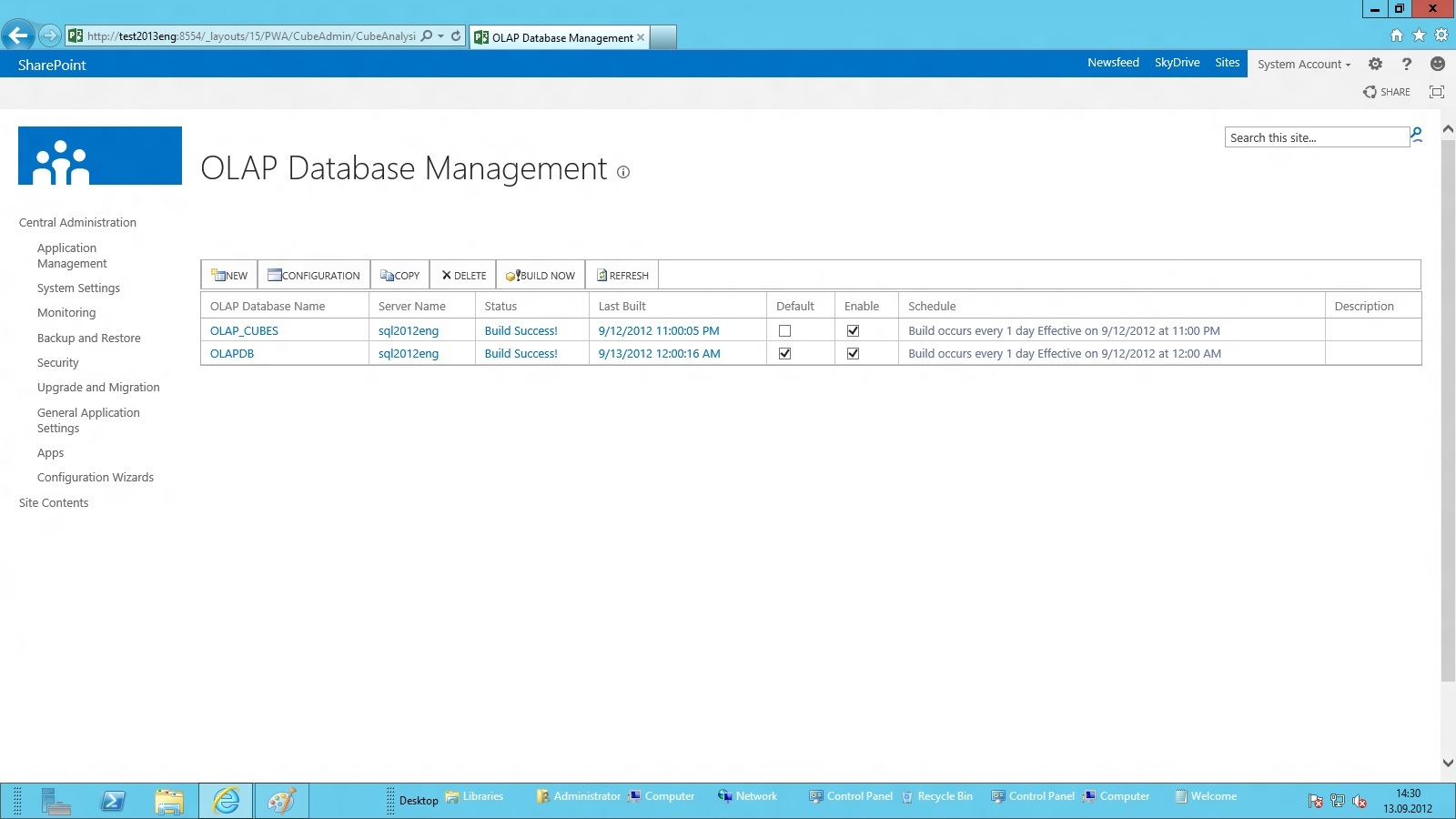This screenshot has height=819, width=1456.
Task: Click the address bar search icon
Action: (x=427, y=36)
